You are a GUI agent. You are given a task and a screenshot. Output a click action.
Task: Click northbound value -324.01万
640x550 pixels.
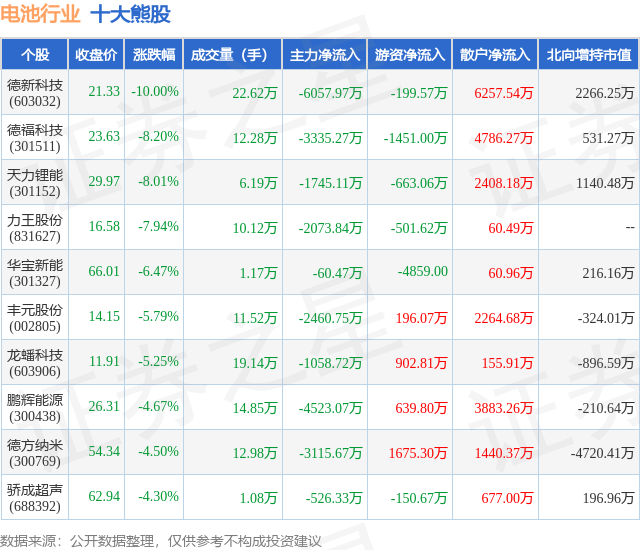point(606,318)
